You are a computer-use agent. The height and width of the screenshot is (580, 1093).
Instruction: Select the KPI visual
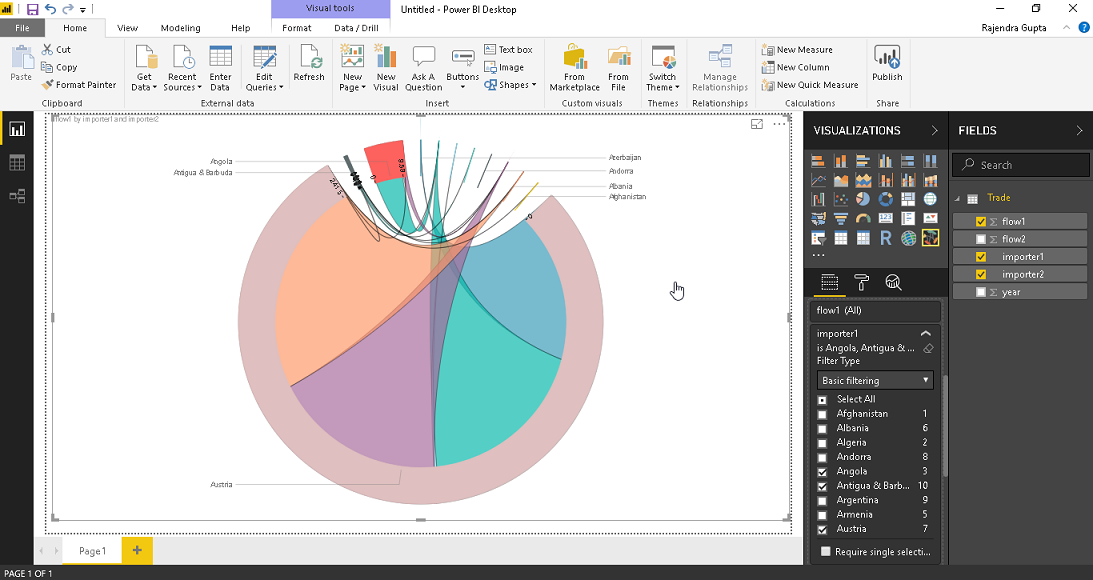930,219
